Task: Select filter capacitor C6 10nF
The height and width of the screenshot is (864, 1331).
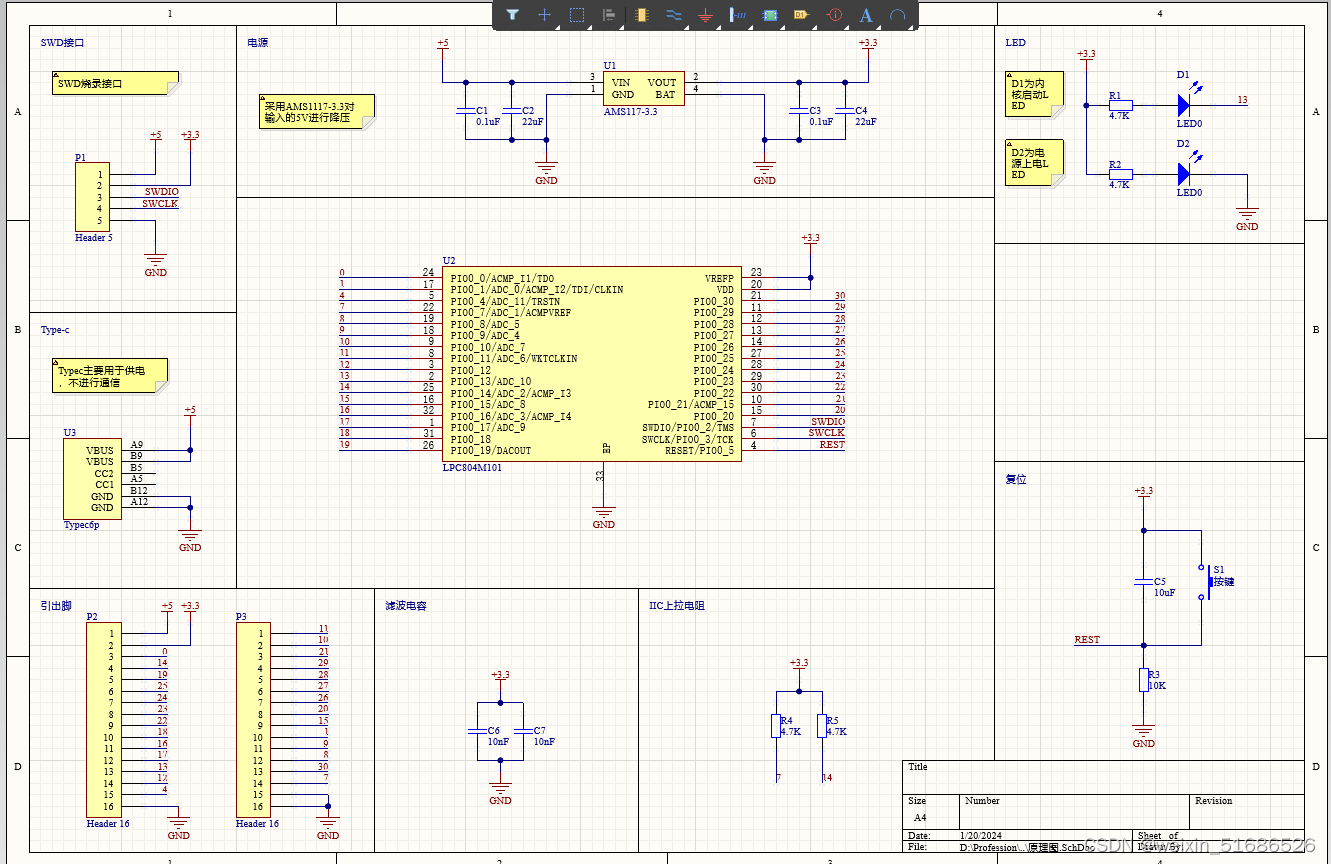Action: point(478,730)
